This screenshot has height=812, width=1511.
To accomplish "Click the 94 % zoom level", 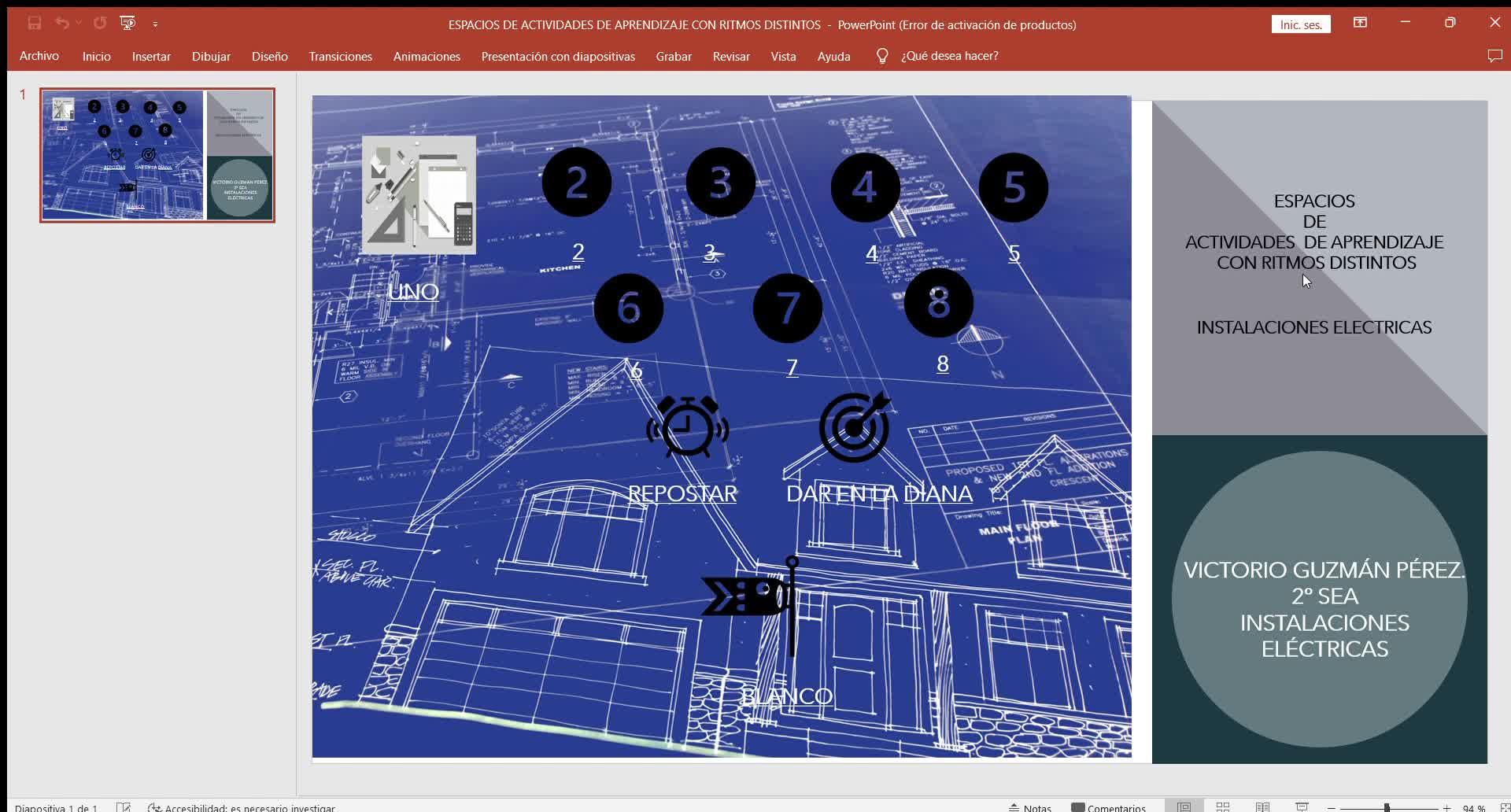I will [x=1473, y=808].
